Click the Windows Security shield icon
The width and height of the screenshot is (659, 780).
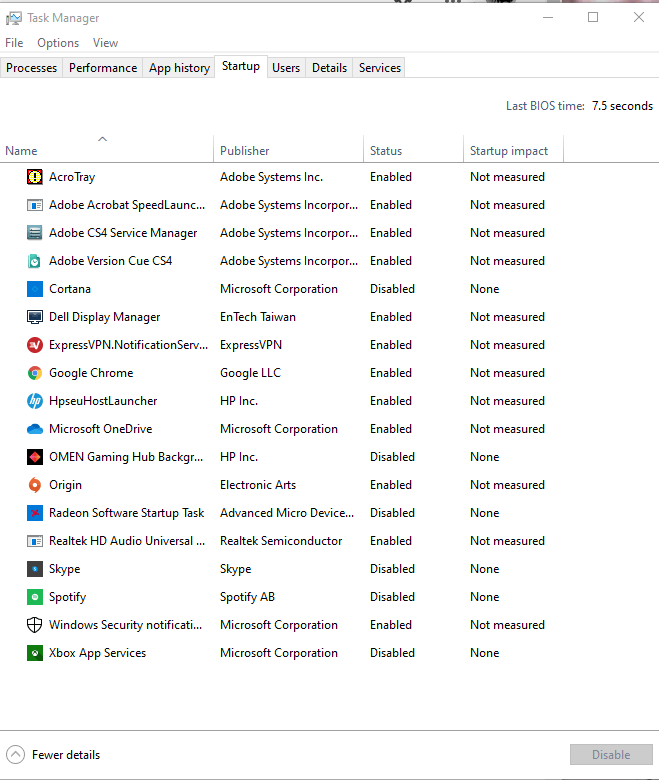pos(34,625)
